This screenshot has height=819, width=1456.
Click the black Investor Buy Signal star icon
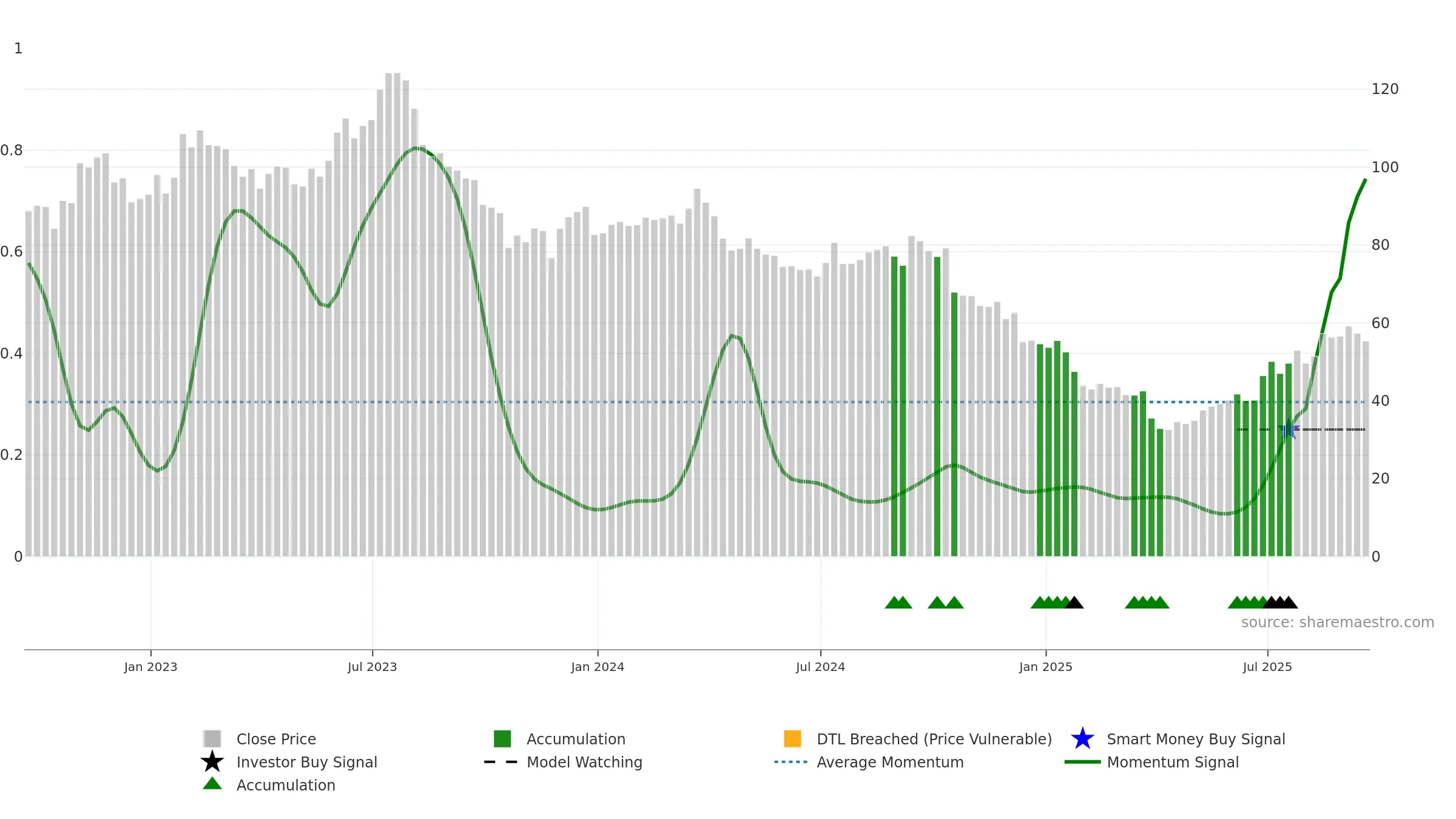[x=212, y=761]
